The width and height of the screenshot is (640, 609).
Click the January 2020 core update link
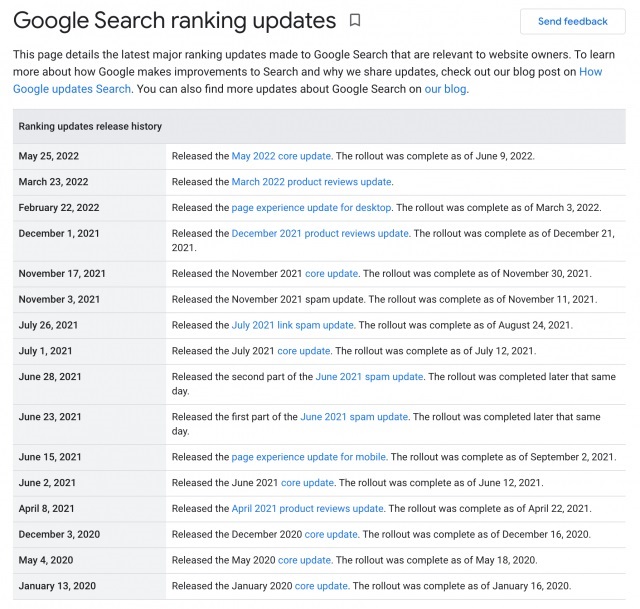(321, 586)
